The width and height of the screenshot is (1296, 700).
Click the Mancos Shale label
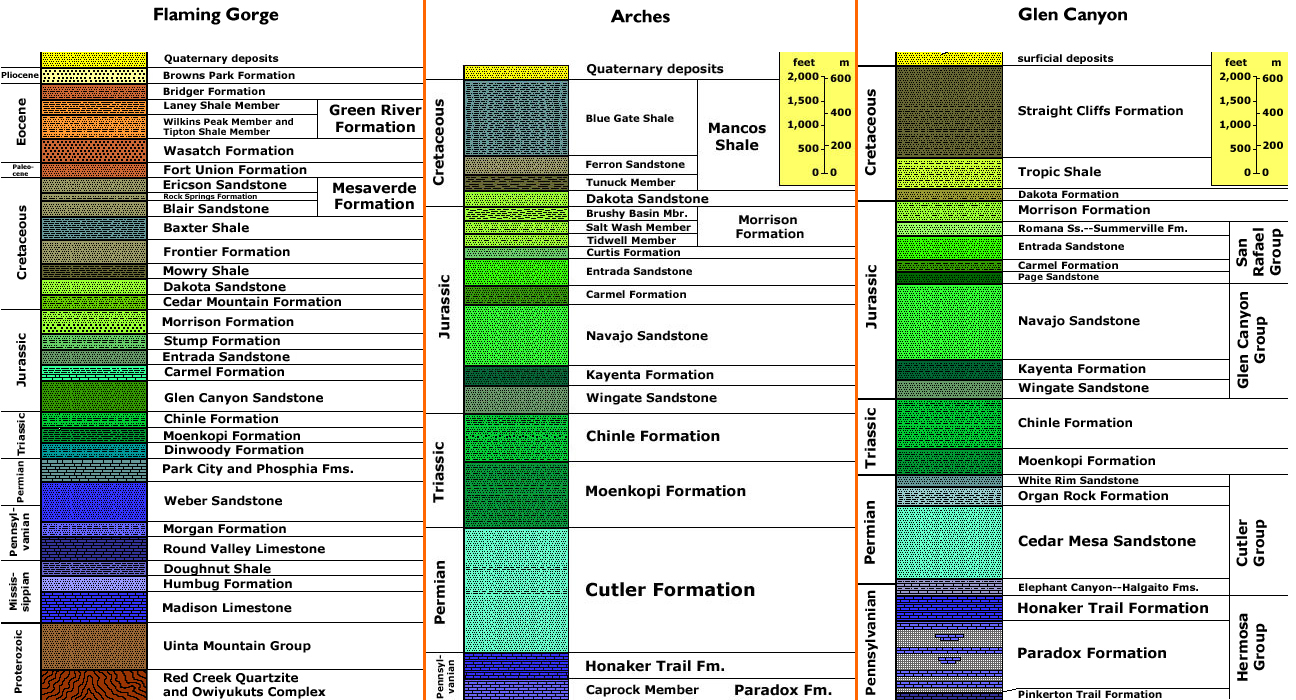[737, 136]
